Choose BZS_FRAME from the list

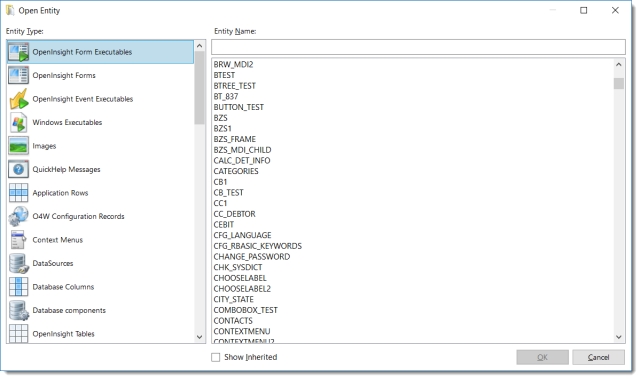[x=235, y=139]
